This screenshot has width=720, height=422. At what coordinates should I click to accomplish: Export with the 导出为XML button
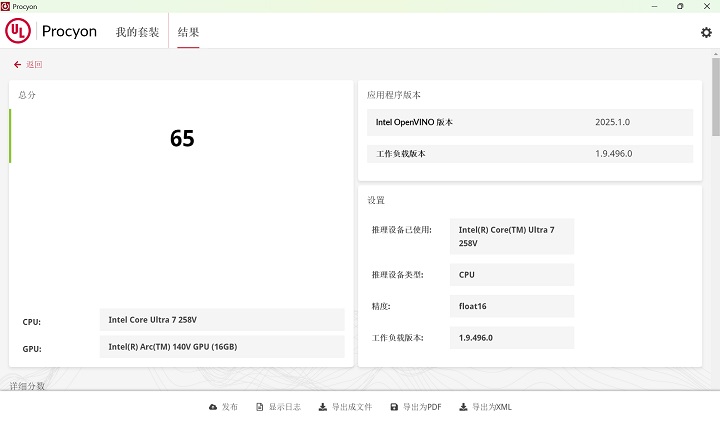pyautogui.click(x=485, y=407)
